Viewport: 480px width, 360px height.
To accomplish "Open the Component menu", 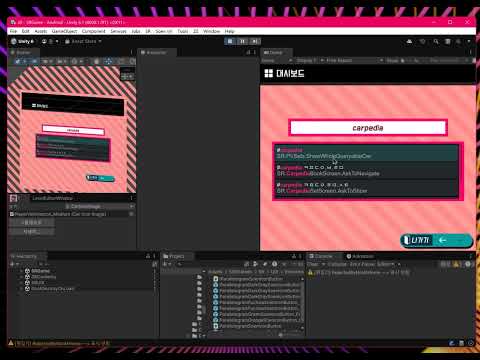I will pyautogui.click(x=93, y=31).
